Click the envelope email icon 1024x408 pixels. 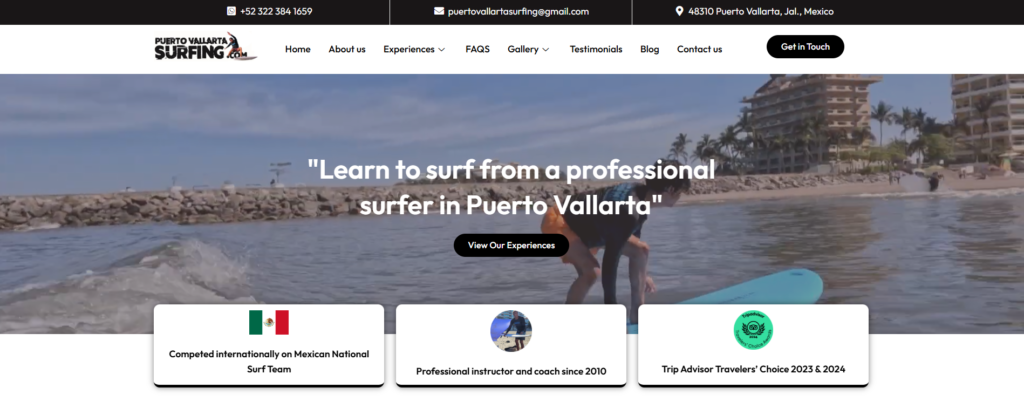439,11
